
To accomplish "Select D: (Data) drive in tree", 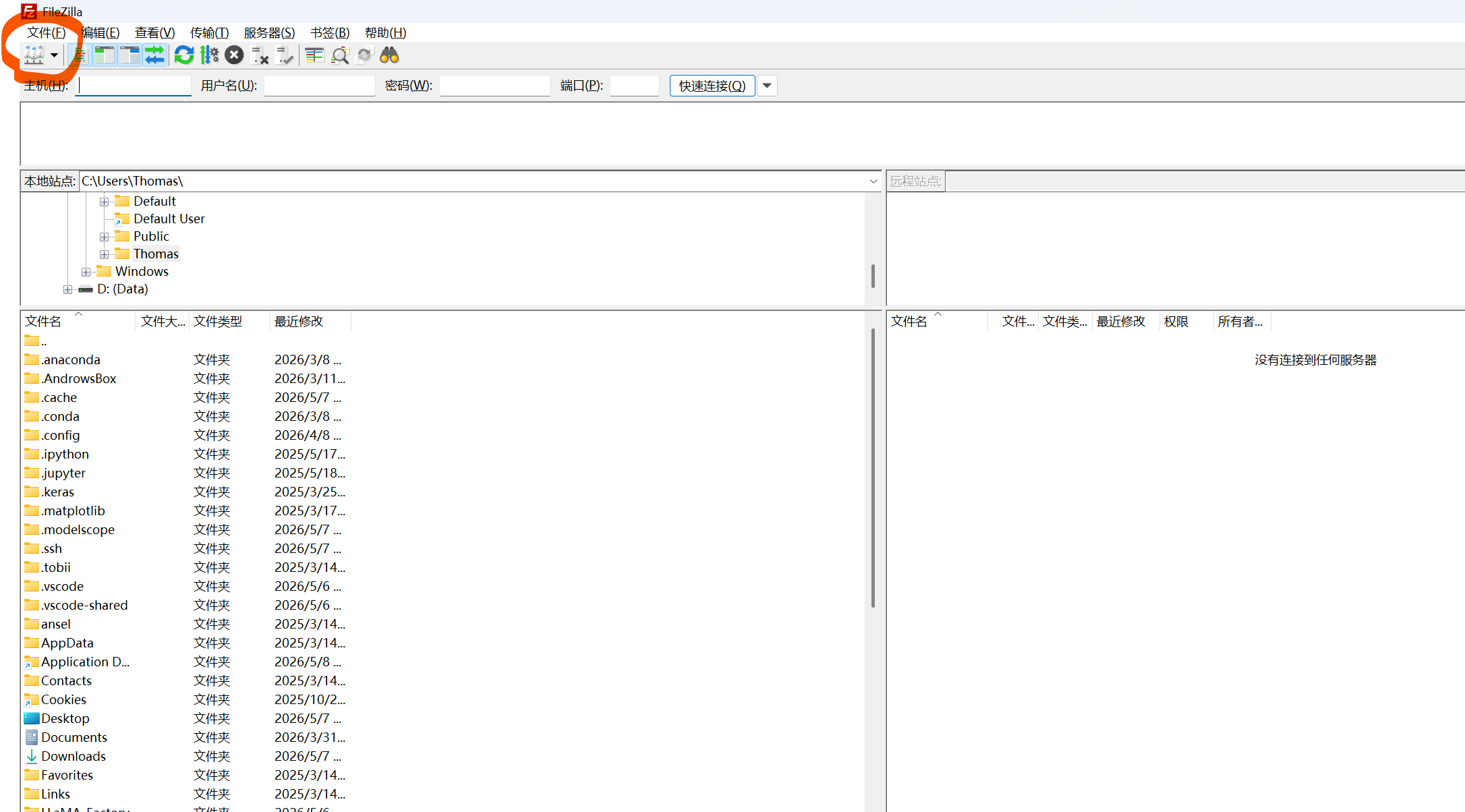I will [122, 289].
